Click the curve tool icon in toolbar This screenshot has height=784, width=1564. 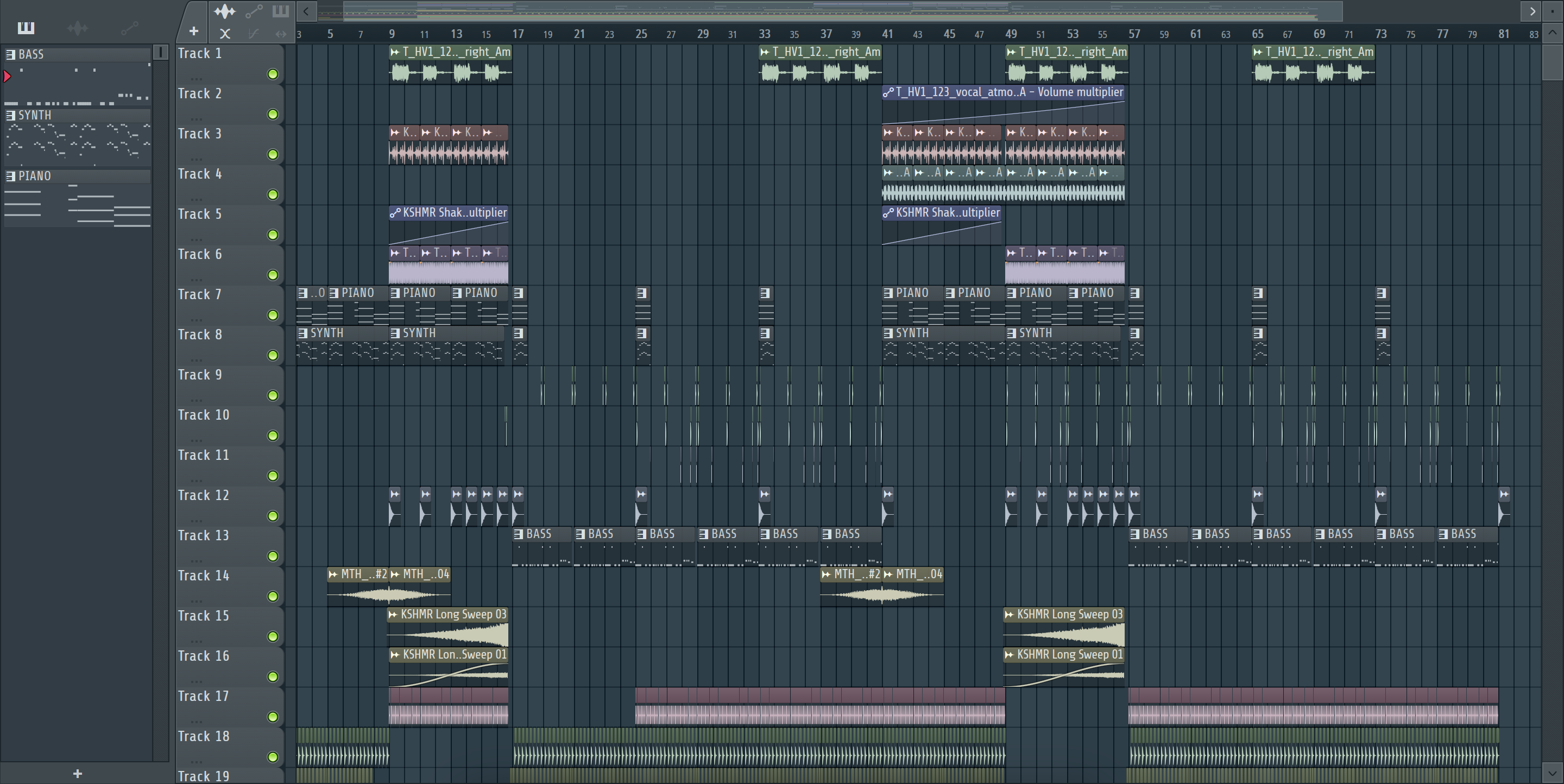click(x=254, y=34)
